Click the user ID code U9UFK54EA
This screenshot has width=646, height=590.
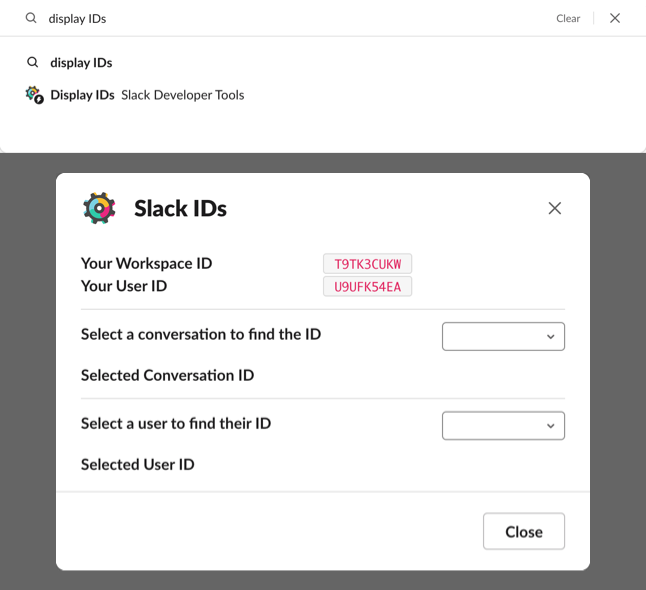(x=367, y=286)
